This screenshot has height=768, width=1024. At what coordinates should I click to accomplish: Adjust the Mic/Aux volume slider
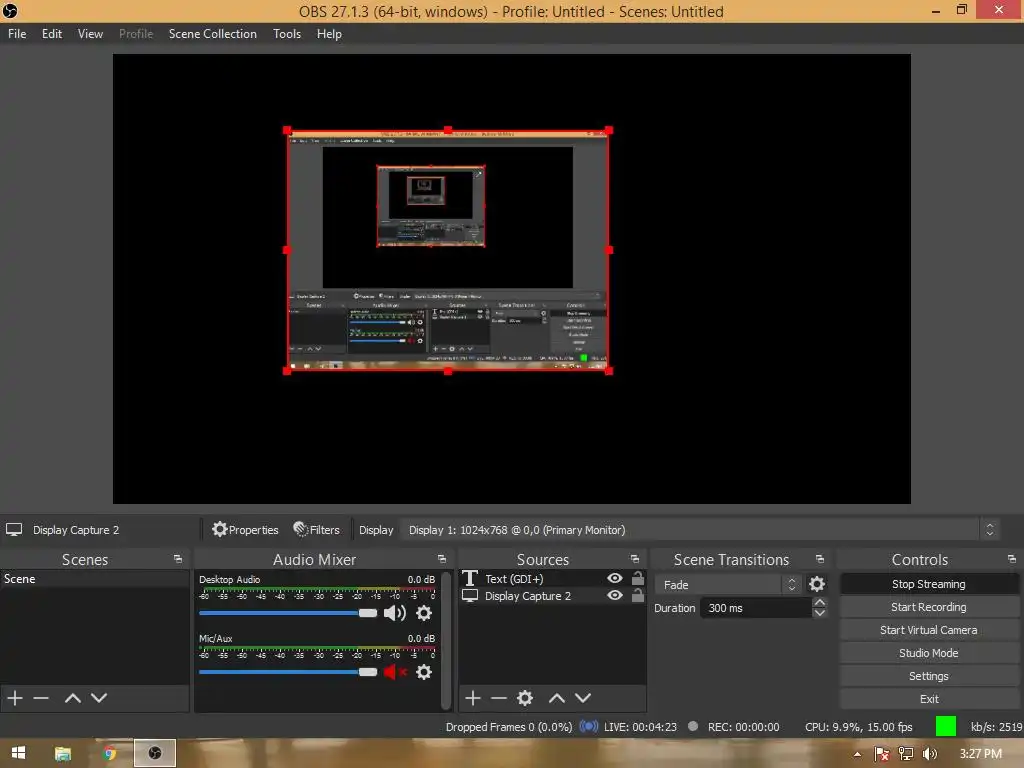tap(288, 672)
